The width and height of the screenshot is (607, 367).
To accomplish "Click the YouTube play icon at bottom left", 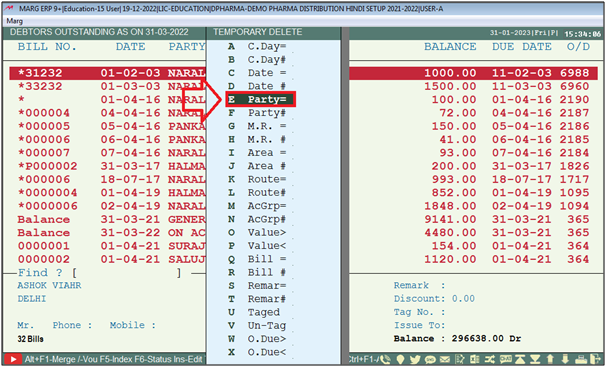I will point(13,359).
